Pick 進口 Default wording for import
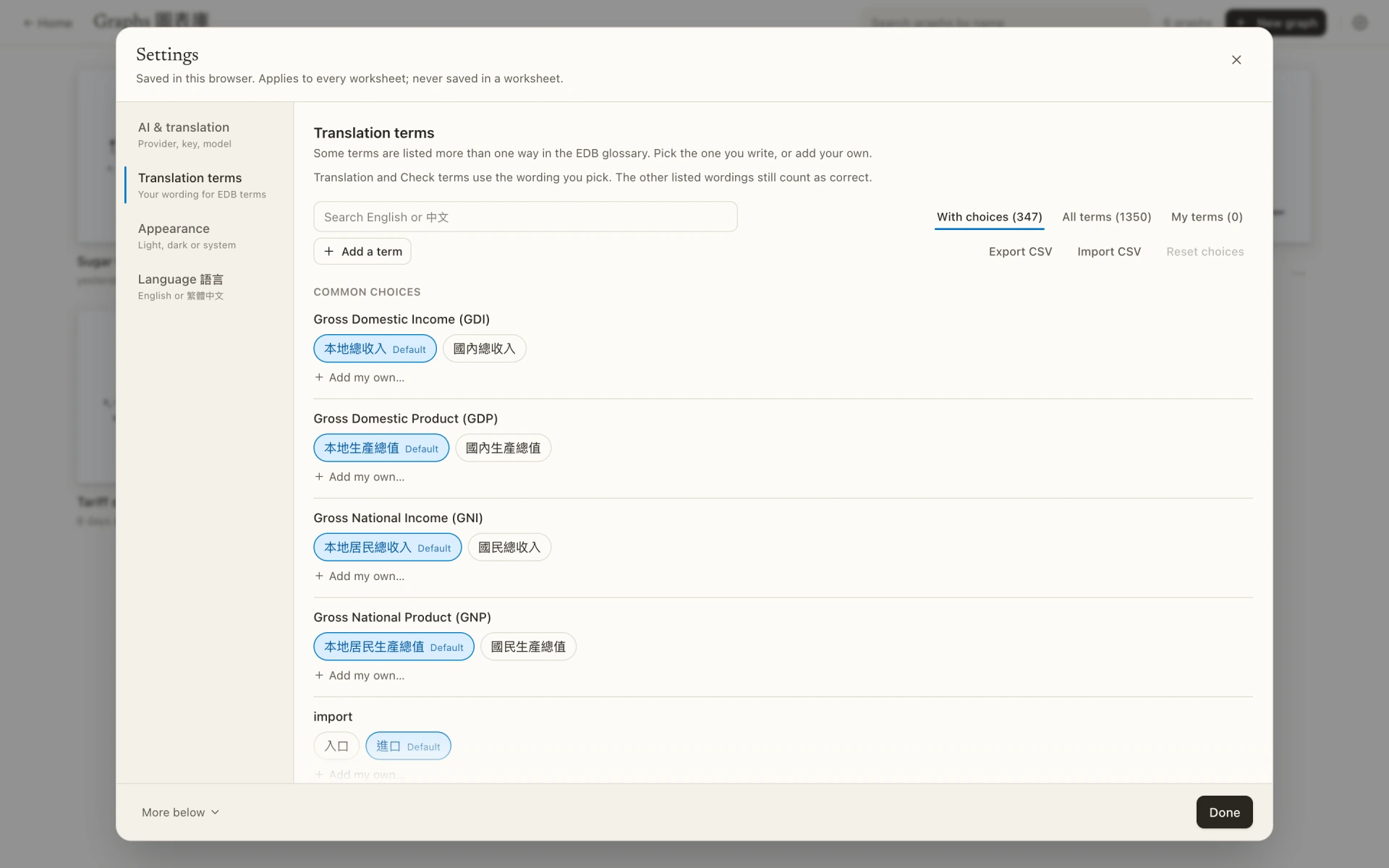This screenshot has height=868, width=1389. coord(408,746)
